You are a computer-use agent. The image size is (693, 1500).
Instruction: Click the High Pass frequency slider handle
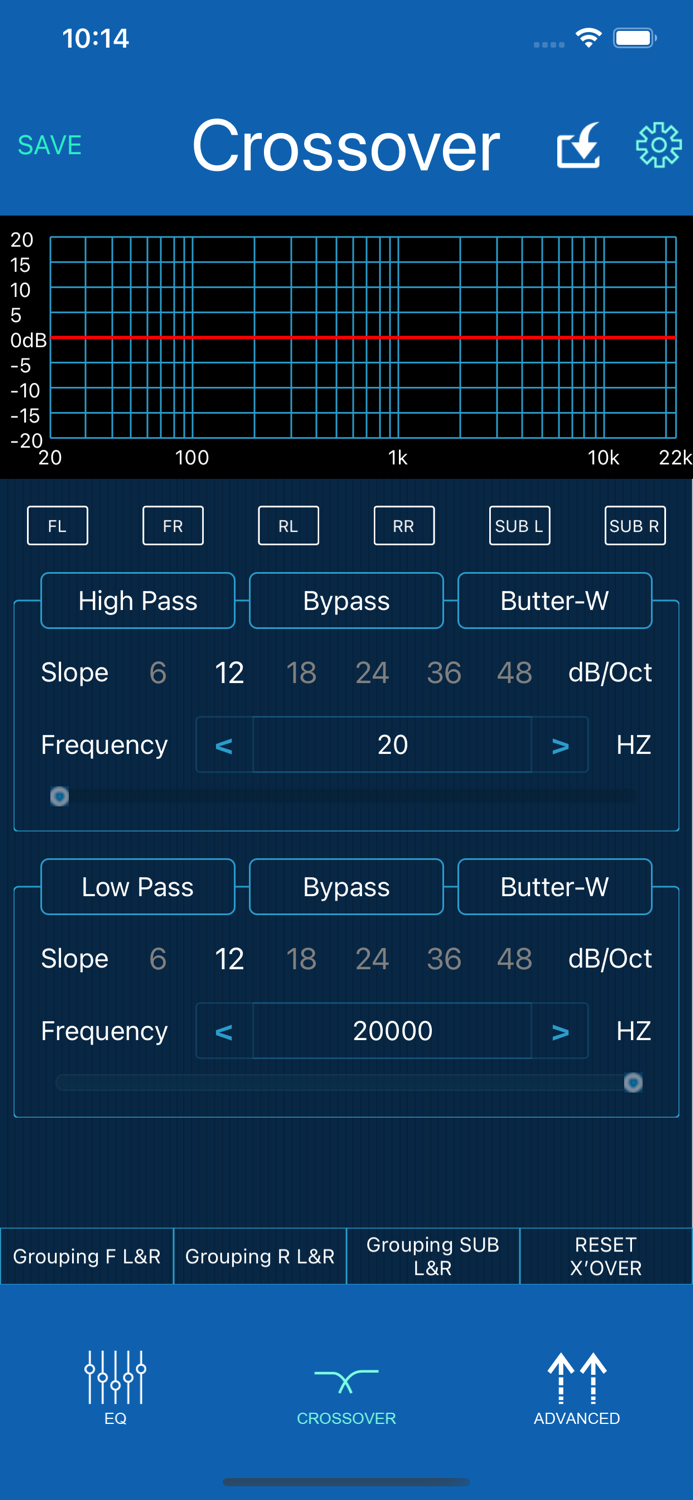point(60,796)
